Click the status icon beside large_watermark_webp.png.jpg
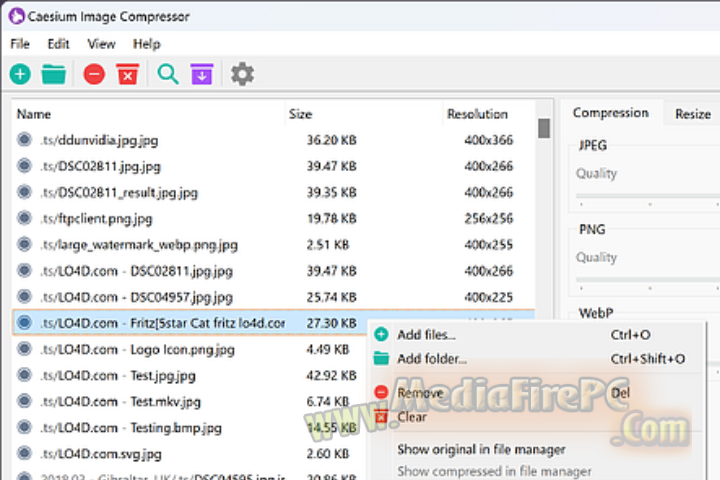 point(24,244)
